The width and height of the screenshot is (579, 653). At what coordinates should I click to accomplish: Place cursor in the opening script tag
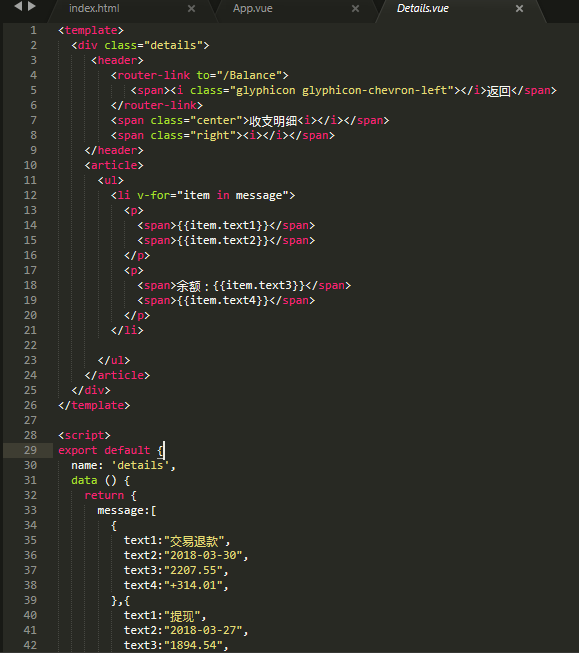[x=85, y=435]
